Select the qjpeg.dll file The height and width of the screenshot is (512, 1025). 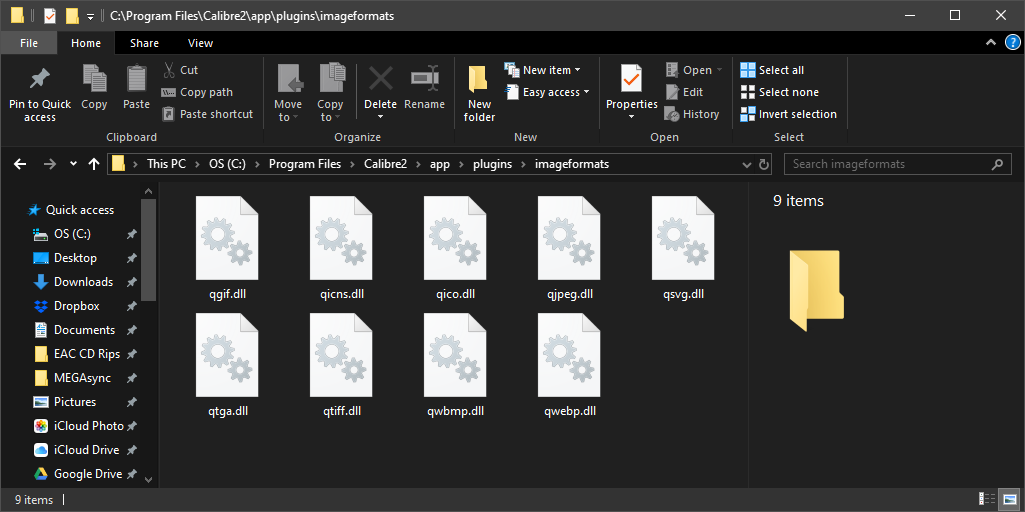coord(569,248)
